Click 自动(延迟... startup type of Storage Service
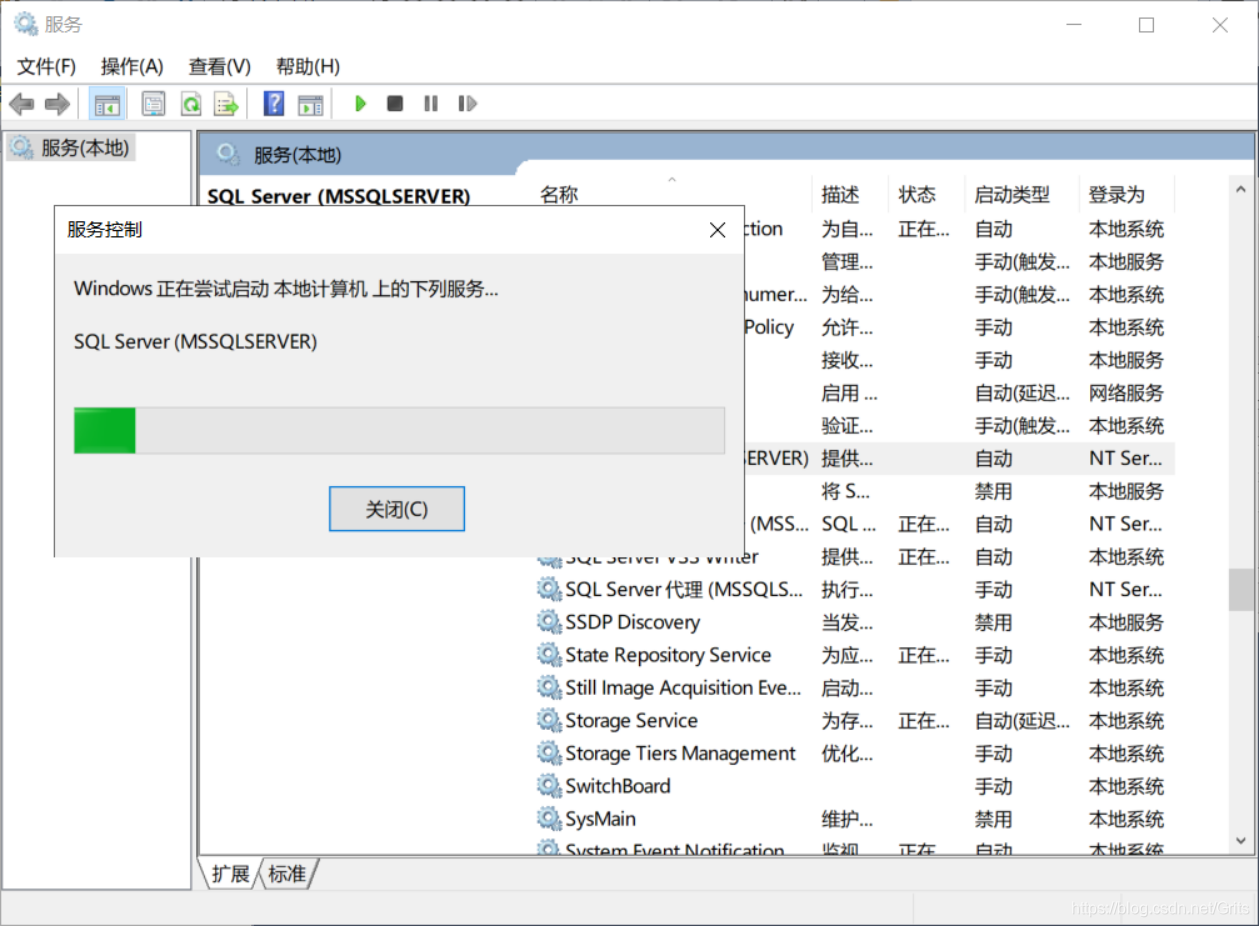Image resolution: width=1259 pixels, height=927 pixels. [1022, 720]
